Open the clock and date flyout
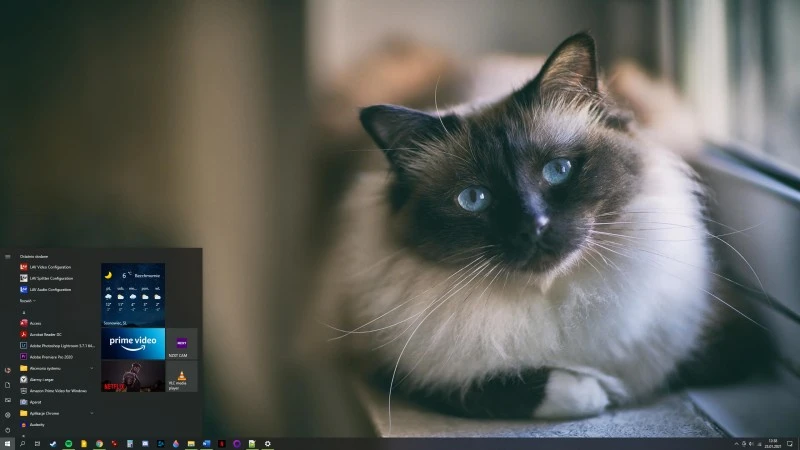800x450 pixels. pyautogui.click(x=773, y=444)
